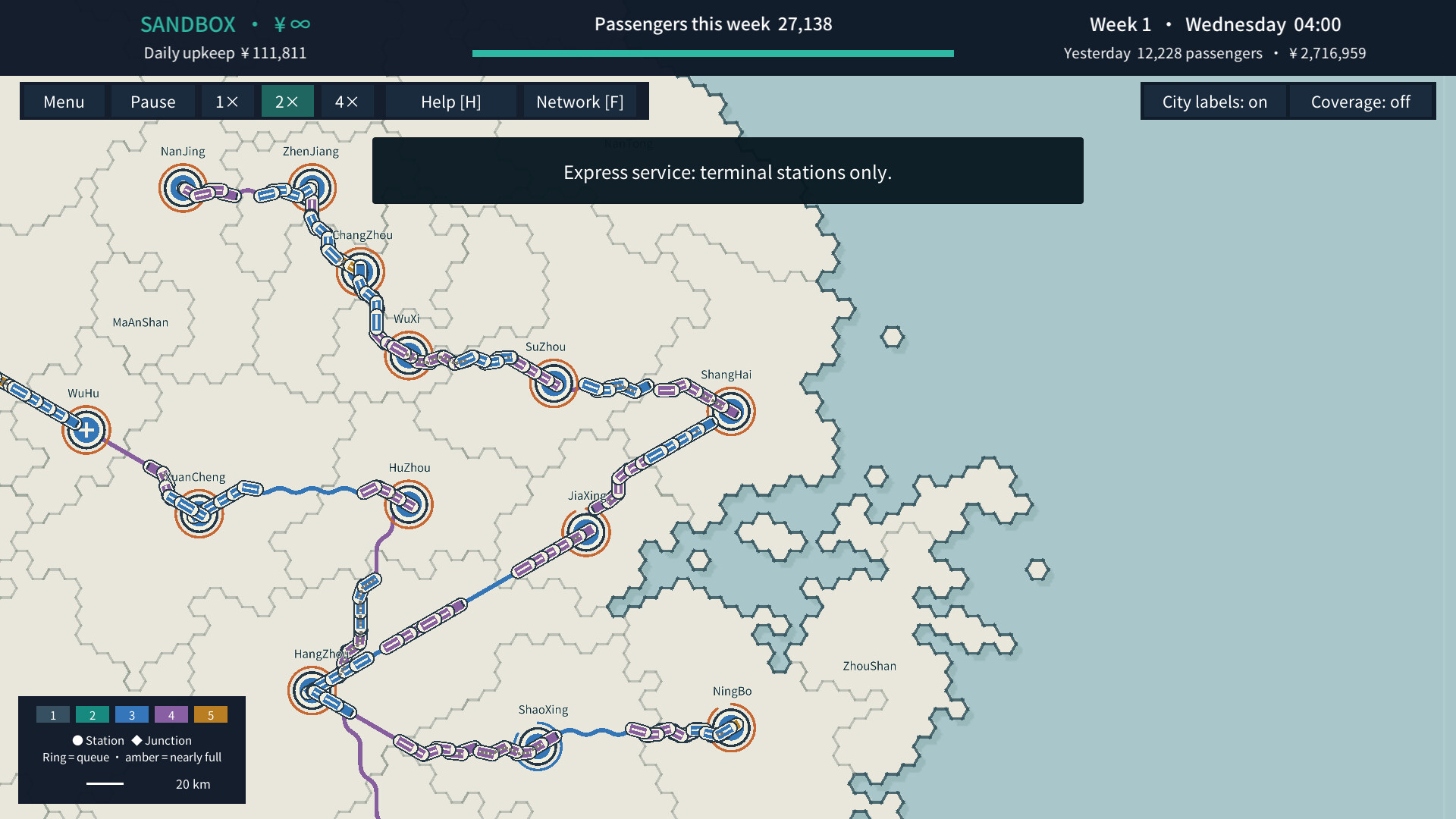Select the ChangZhou station
Screen dimensions: 1456x819
click(x=361, y=271)
